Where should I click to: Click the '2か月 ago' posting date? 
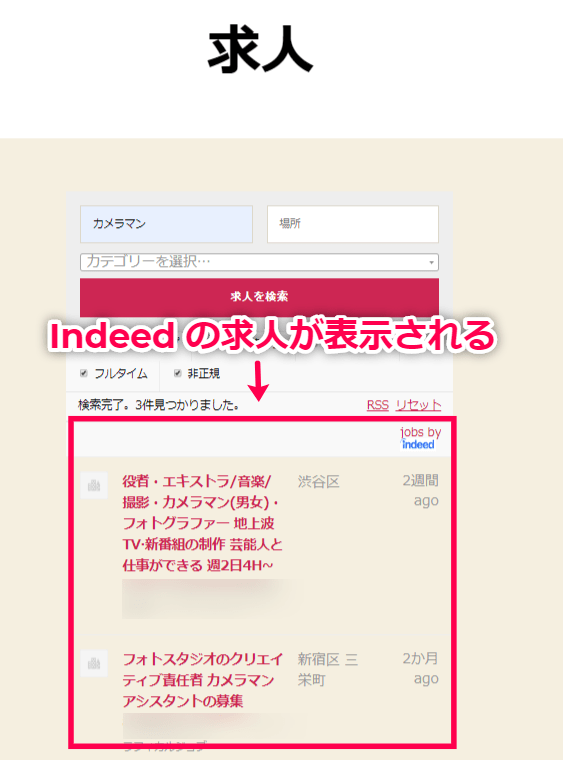tap(421, 668)
